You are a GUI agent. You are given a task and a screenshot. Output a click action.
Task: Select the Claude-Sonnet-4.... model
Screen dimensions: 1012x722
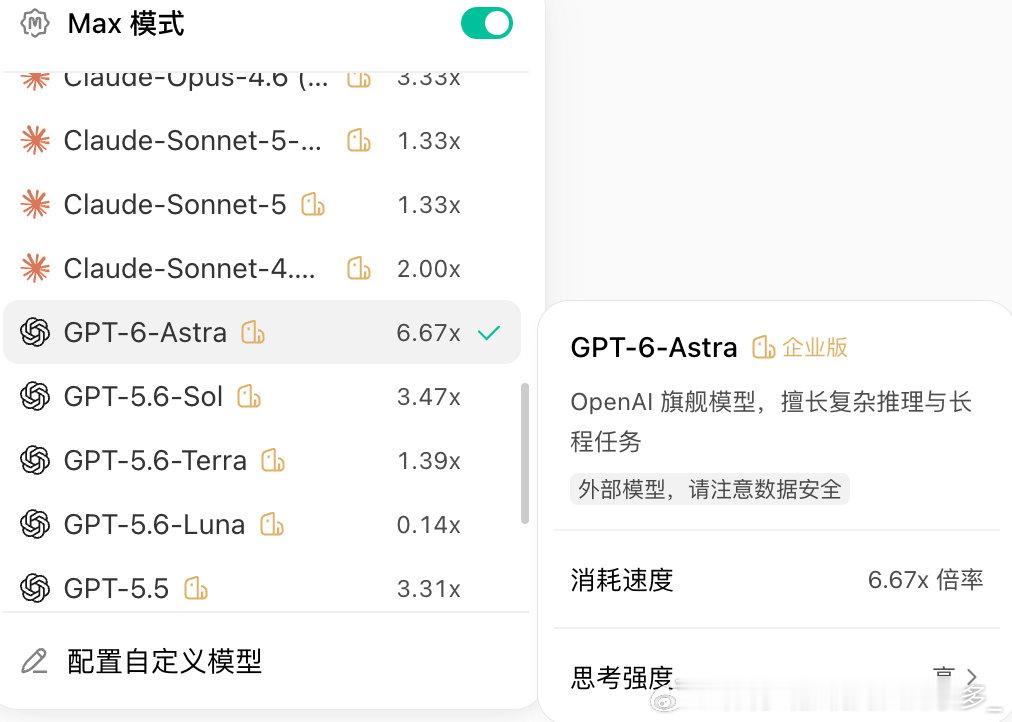262,268
